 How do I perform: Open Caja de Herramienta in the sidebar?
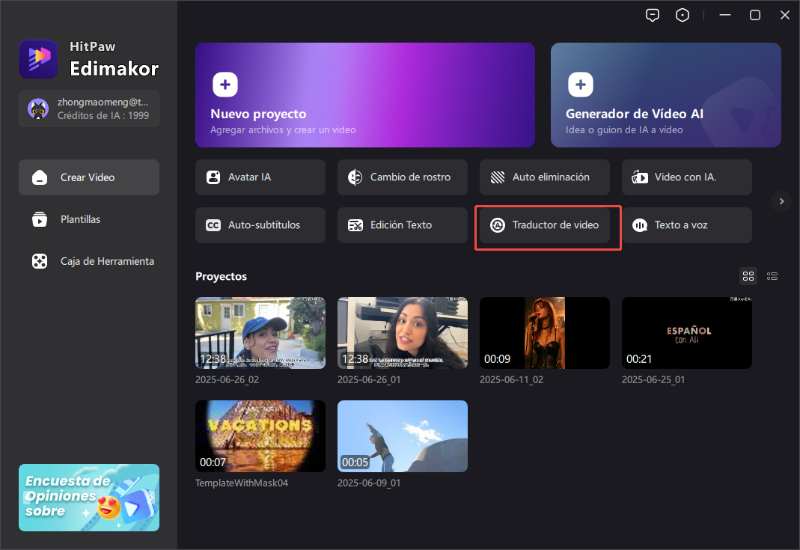pos(89,261)
